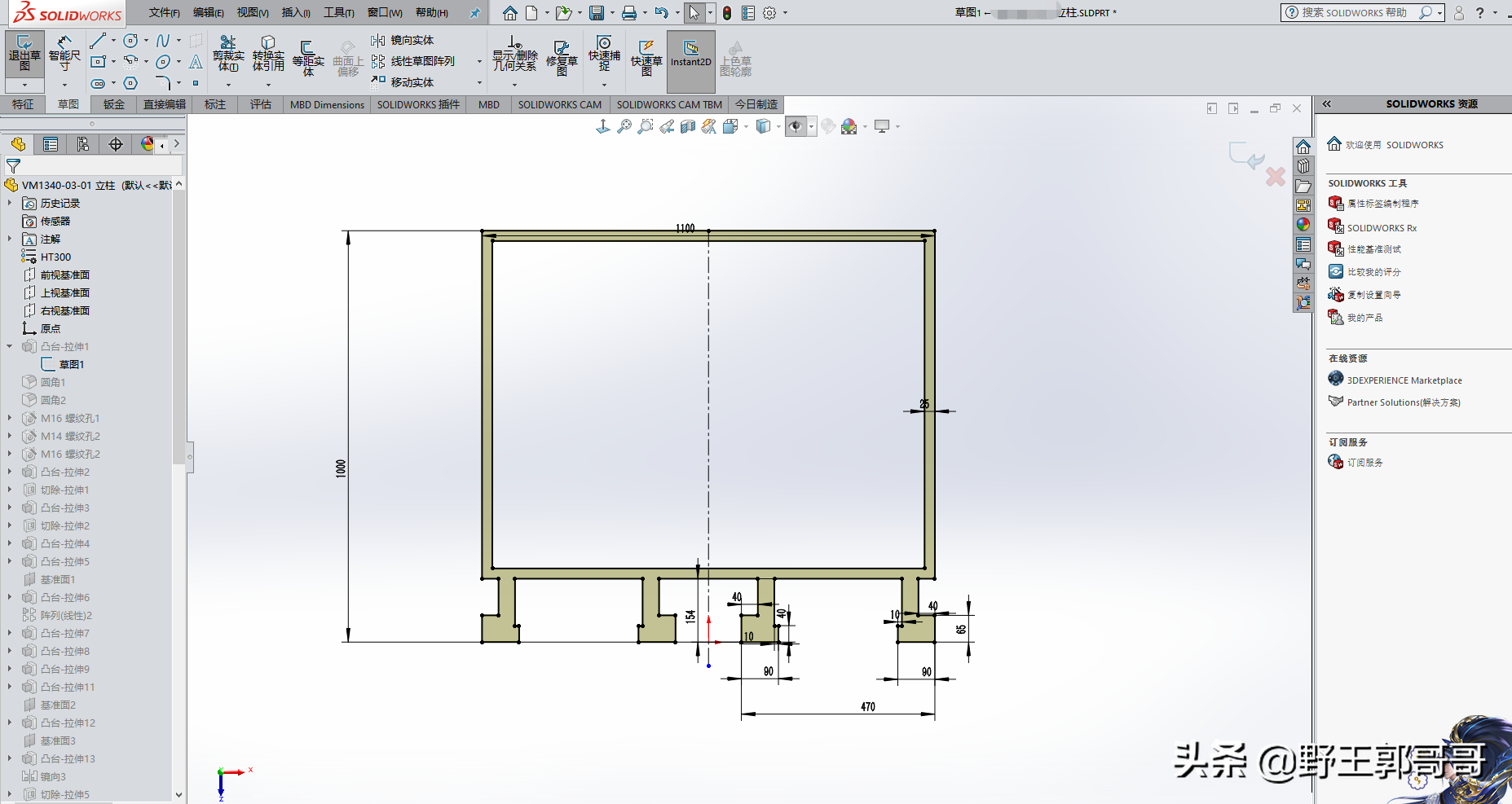Open the dropdown arrow under Exit Sketch
Image resolution: width=1512 pixels, height=804 pixels.
coord(24,85)
